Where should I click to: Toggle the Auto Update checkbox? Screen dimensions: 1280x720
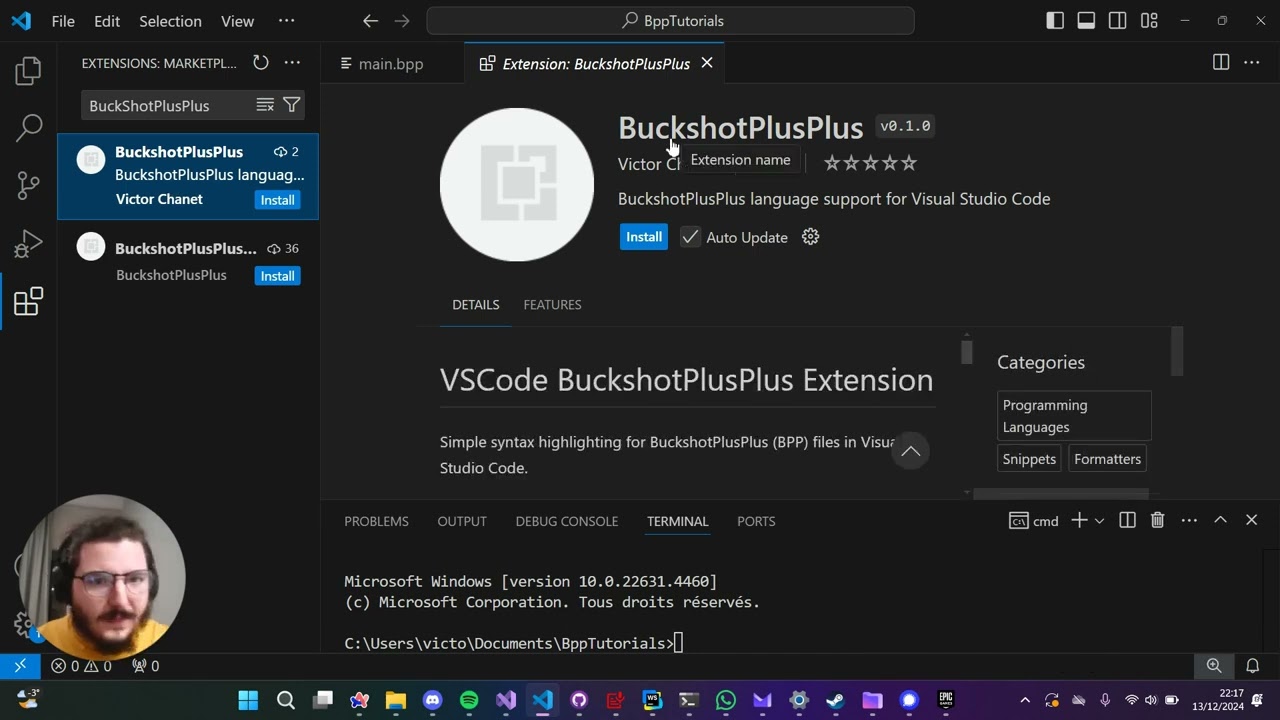click(x=690, y=237)
